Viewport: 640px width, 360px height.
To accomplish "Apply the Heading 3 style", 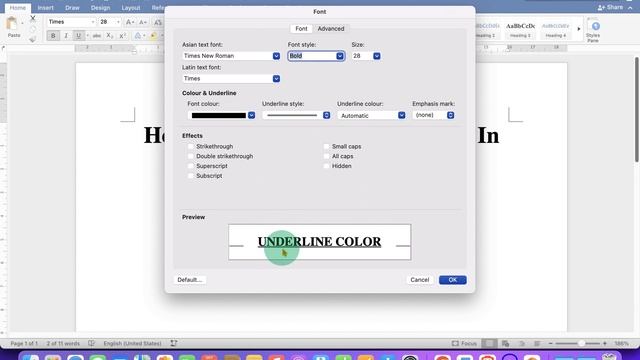I will coord(520,30).
